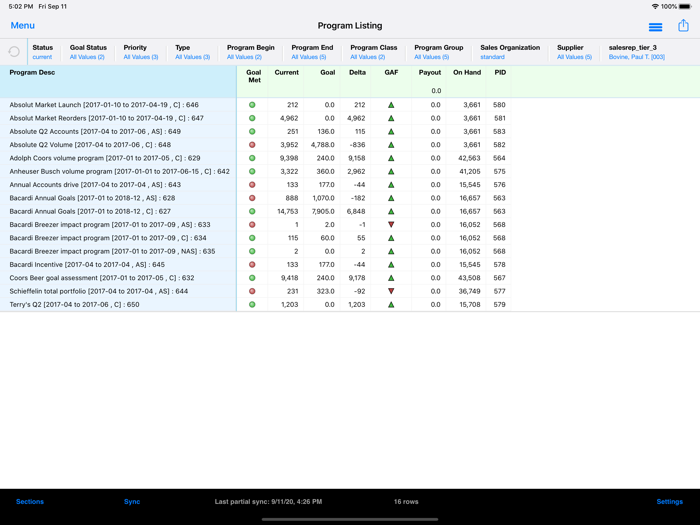Sort by the On Hand column header
Viewport: 700px width, 525px height.
pos(467,72)
